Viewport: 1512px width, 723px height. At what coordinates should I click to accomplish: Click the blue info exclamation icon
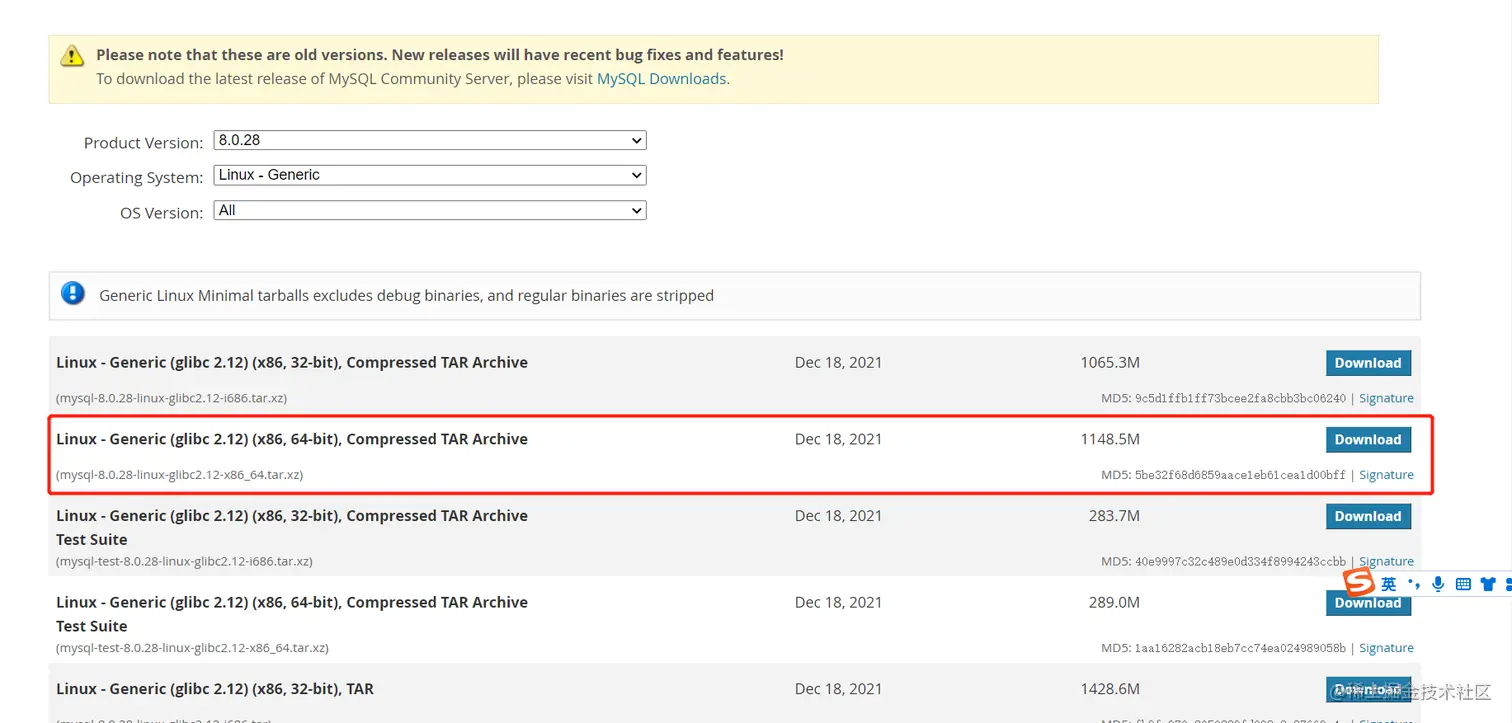pos(73,293)
